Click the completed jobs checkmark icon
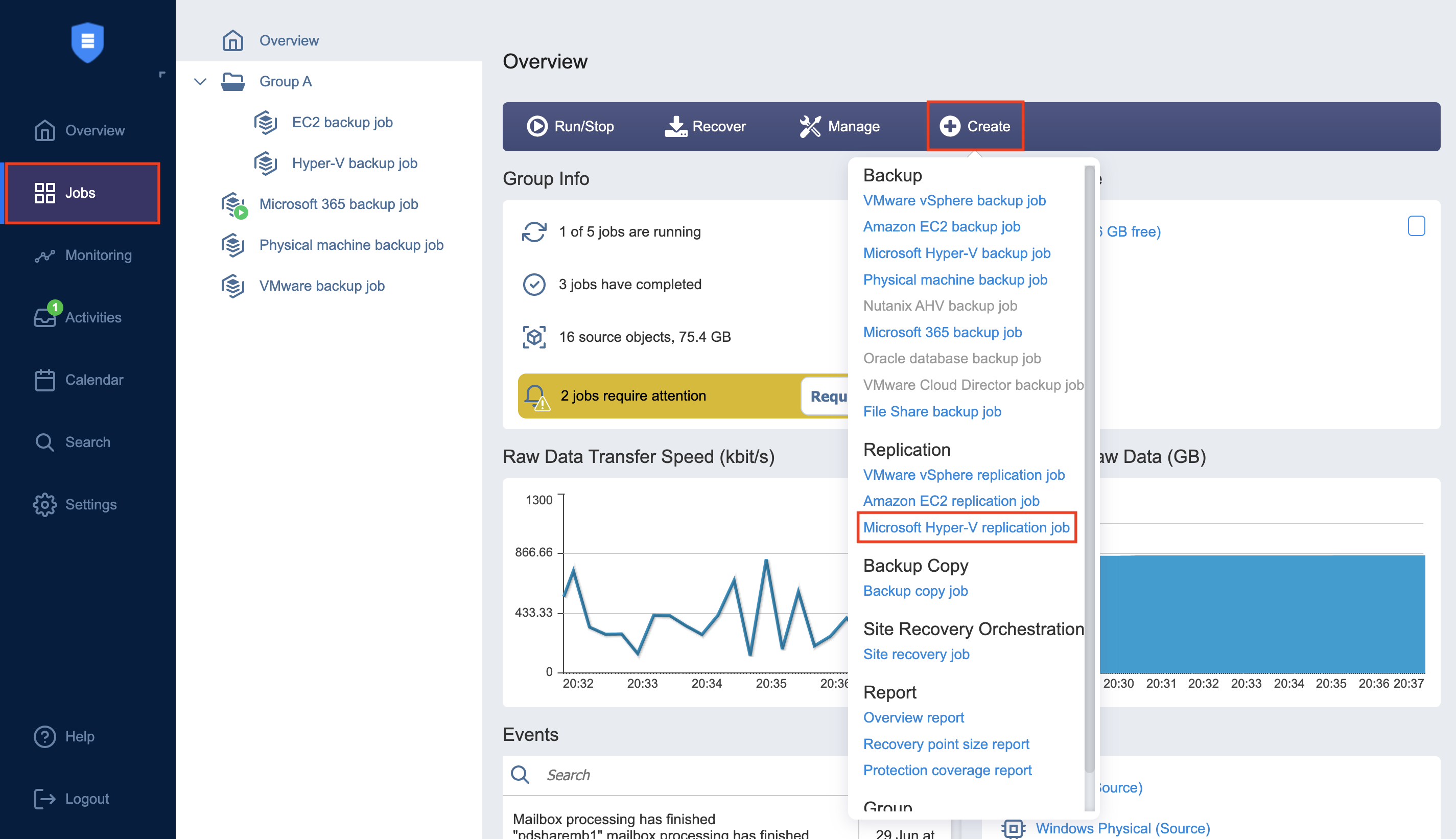 [x=534, y=284]
